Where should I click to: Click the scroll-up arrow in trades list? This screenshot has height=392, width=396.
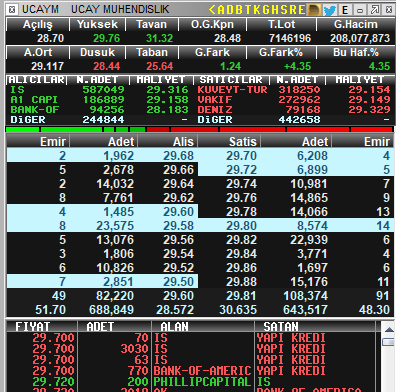click(389, 329)
